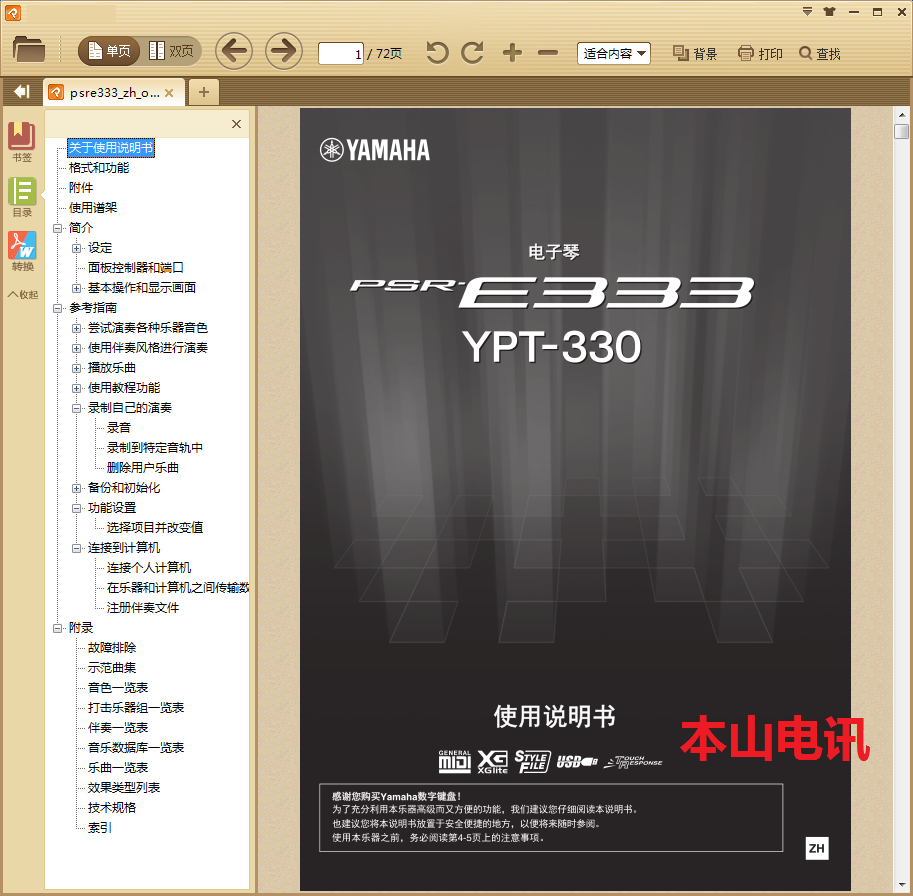The height and width of the screenshot is (896, 913).
Task: Expand the 使用教程功能 node
Action: pos(76,388)
